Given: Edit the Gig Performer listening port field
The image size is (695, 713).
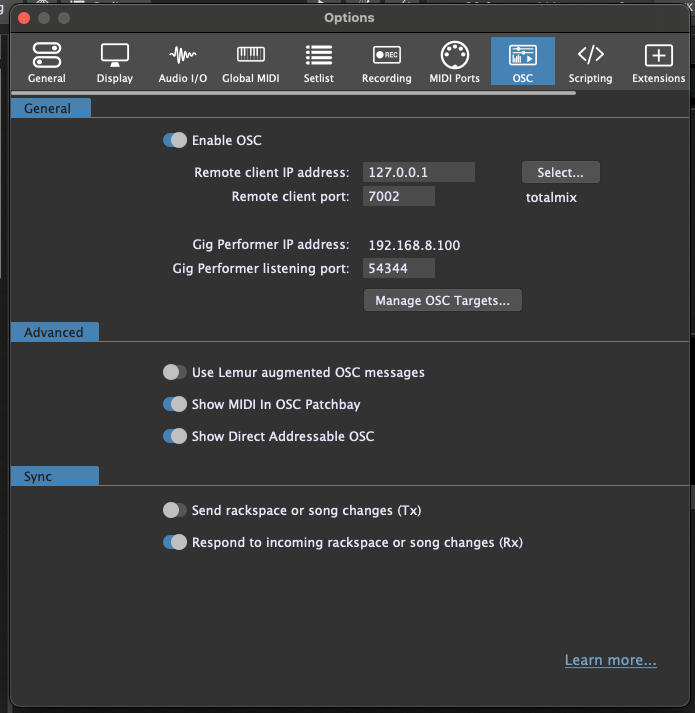Looking at the screenshot, I should [399, 268].
